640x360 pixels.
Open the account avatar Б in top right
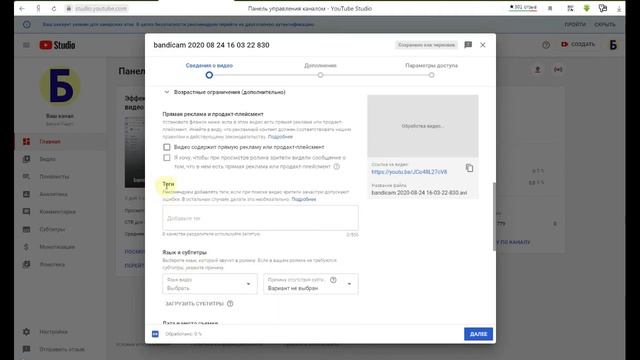point(613,45)
